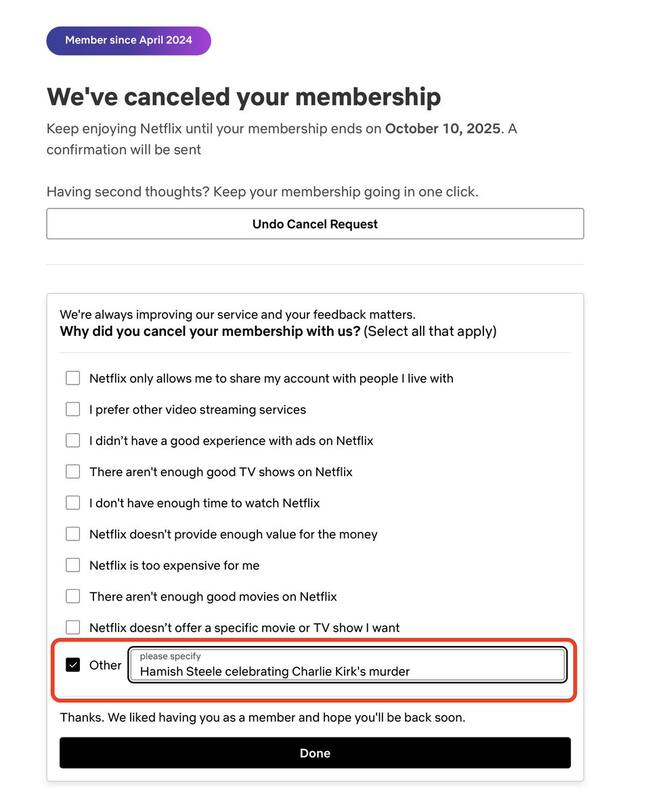This screenshot has height=812, width=650.
Task: Check 'Netflix only allows me to share' option
Action: click(73, 378)
